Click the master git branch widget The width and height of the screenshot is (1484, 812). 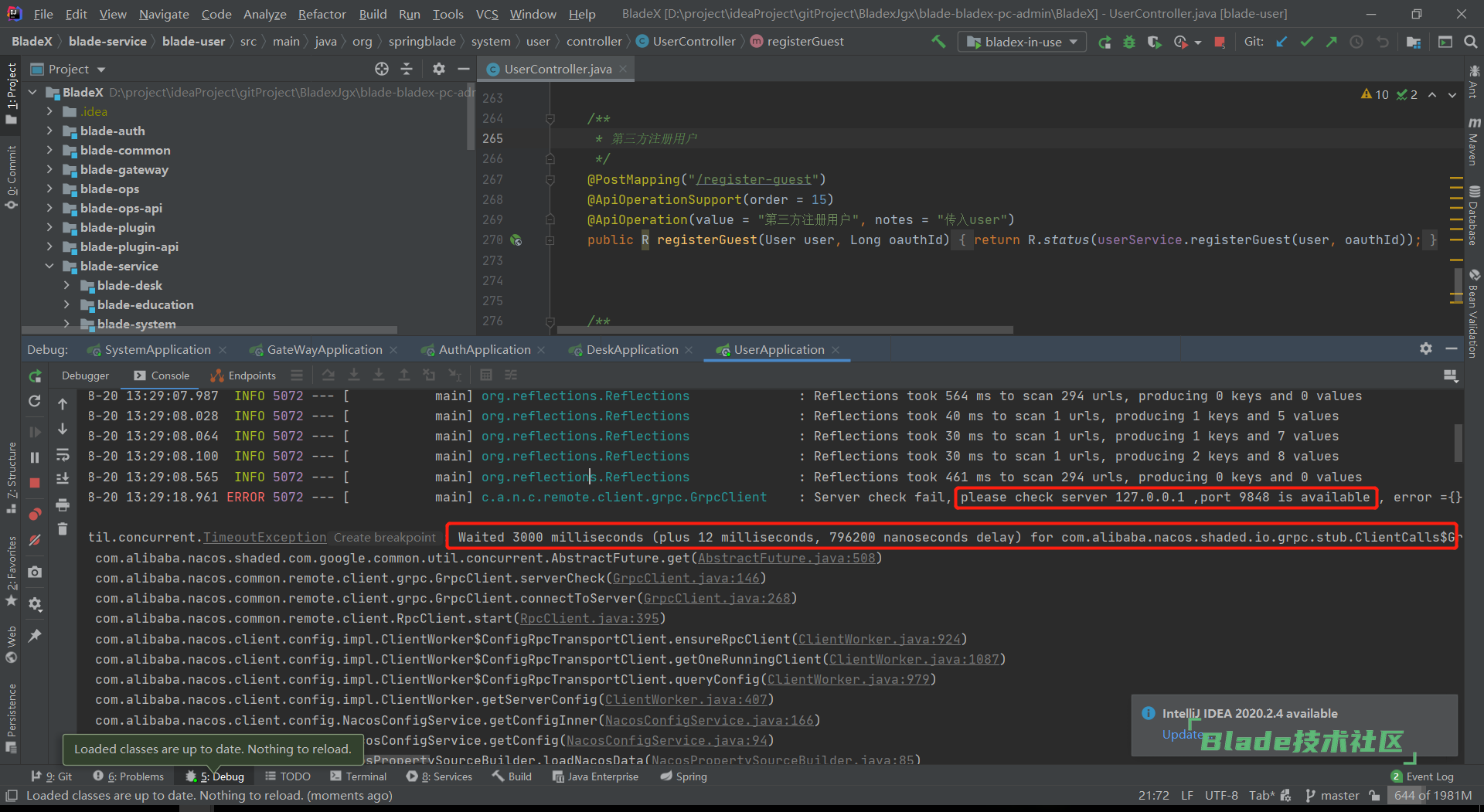click(1332, 795)
